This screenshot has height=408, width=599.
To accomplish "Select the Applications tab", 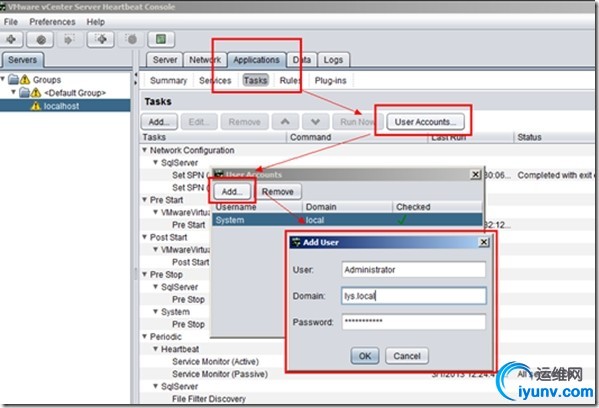I will (256, 60).
